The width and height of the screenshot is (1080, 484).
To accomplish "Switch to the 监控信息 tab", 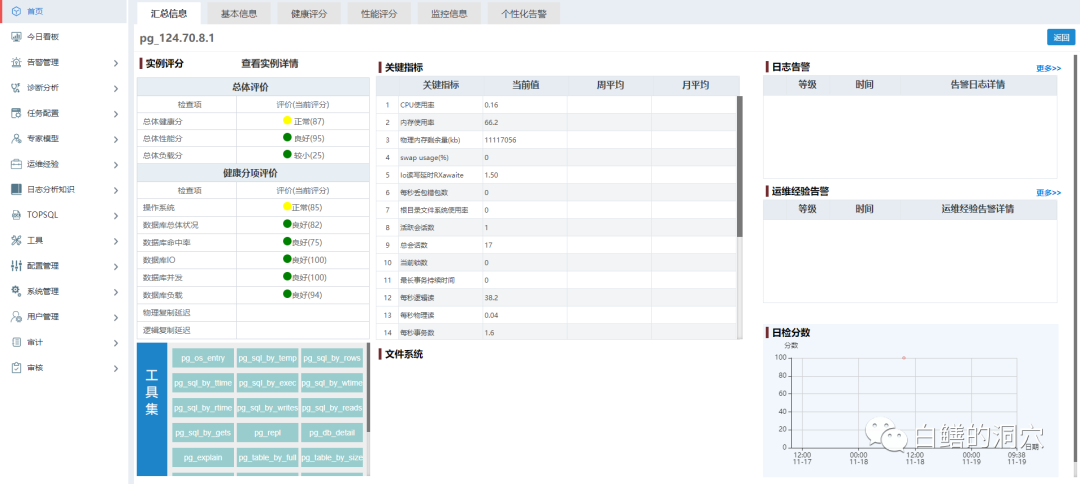I will (449, 13).
